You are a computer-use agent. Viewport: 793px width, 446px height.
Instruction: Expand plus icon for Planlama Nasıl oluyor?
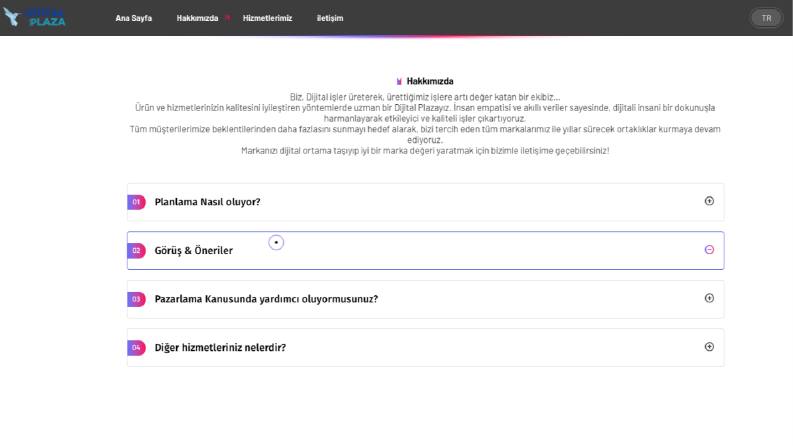[709, 201]
